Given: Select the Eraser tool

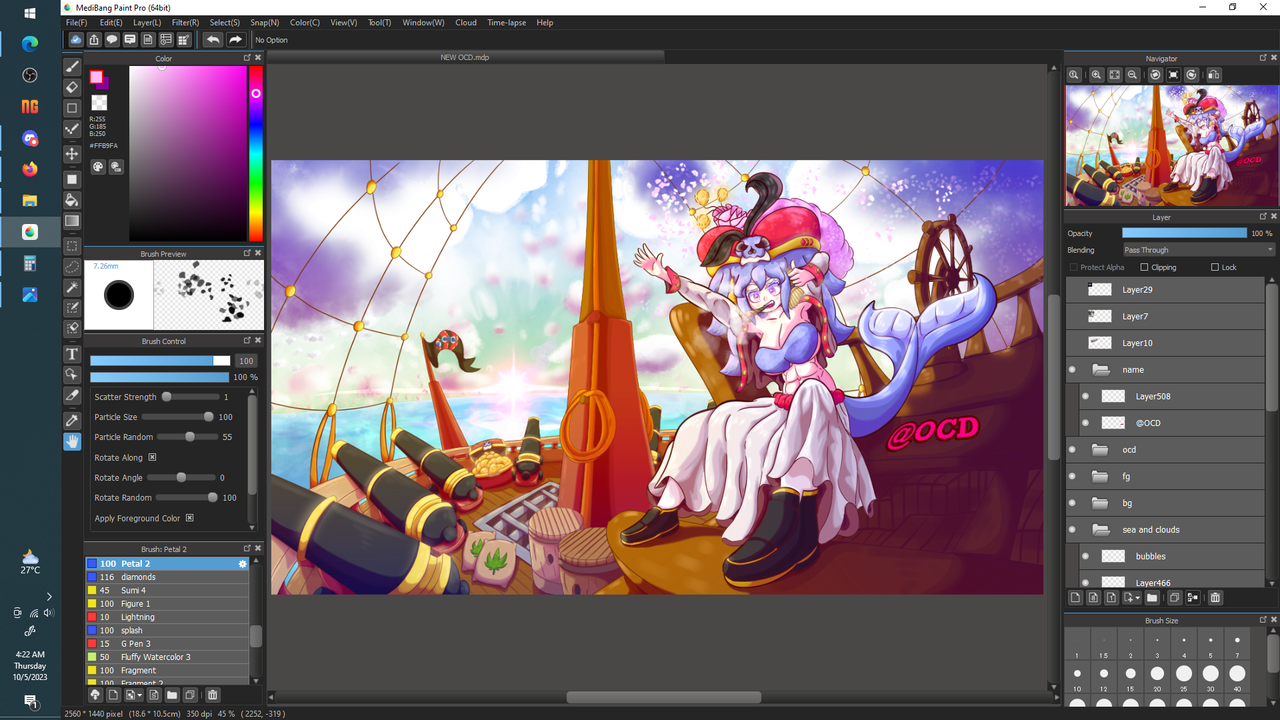Looking at the screenshot, I should 72,87.
